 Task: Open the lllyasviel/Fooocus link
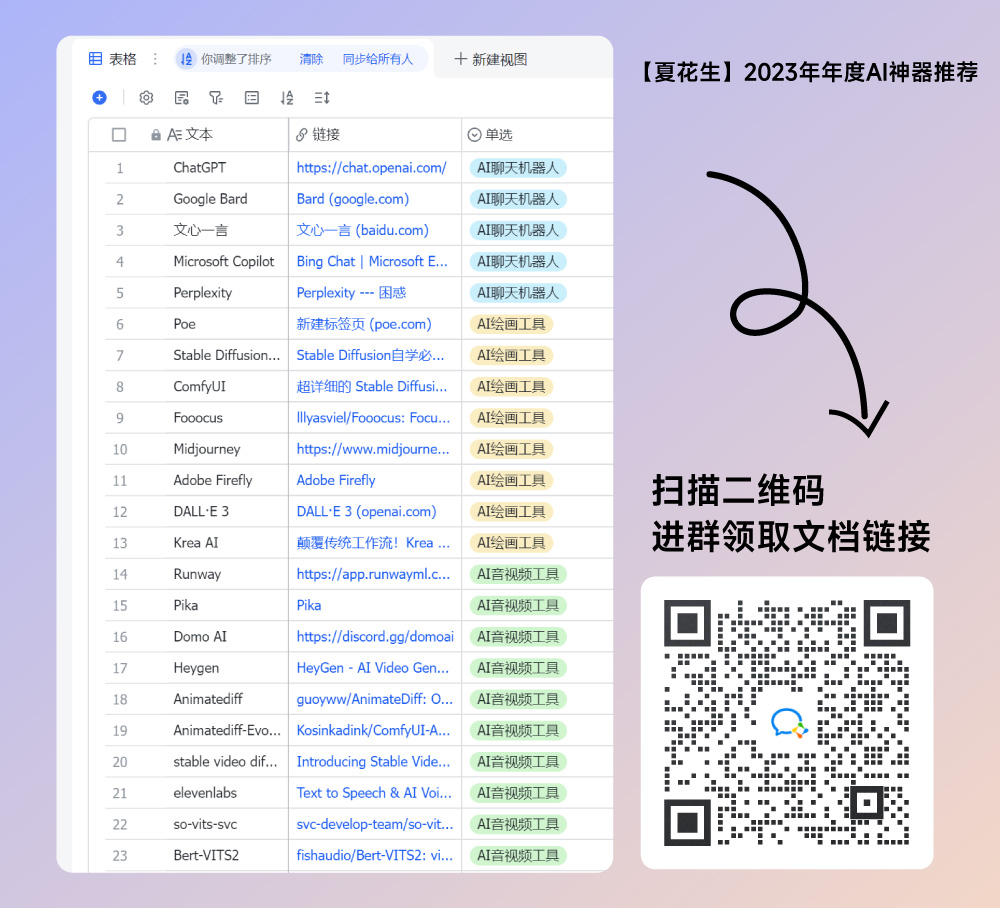tap(373, 418)
